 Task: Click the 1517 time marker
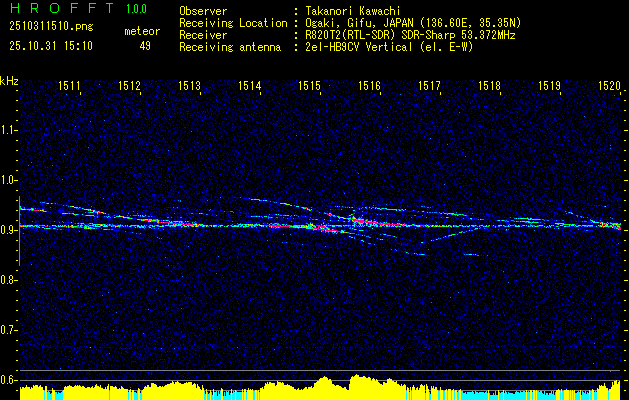pyautogui.click(x=429, y=85)
